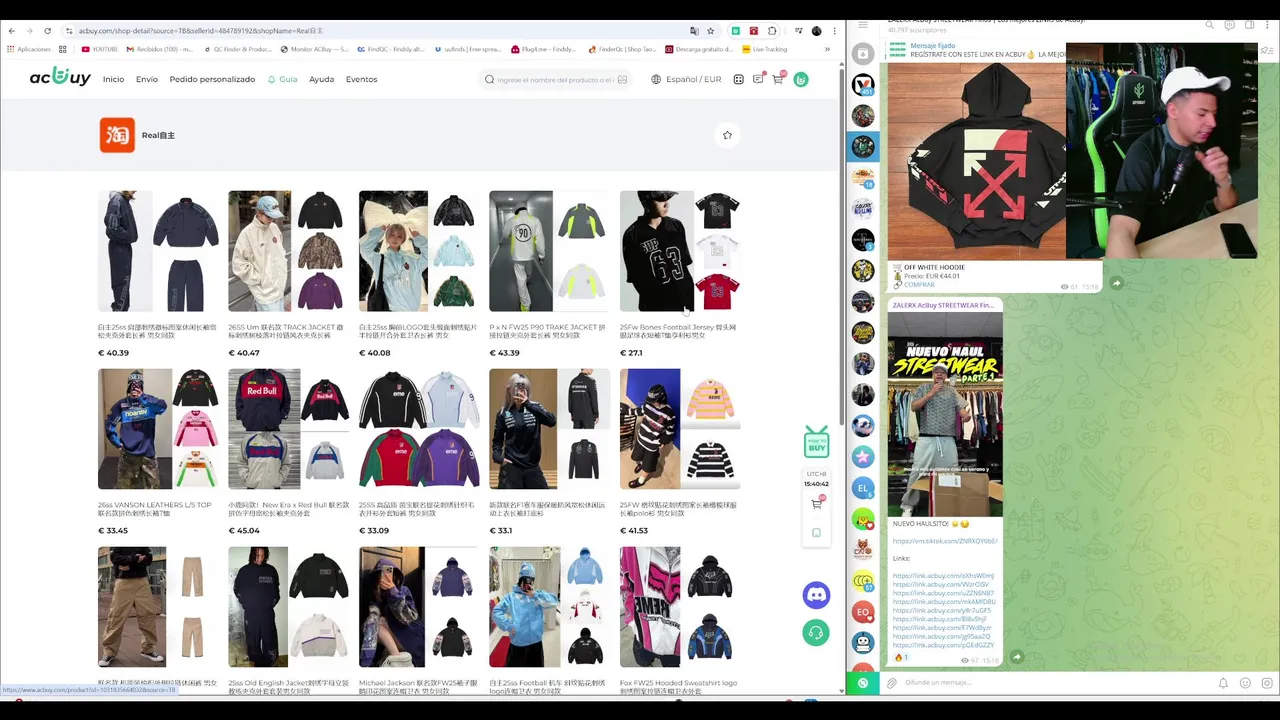
Task: Click the Real shop Taobao logo
Action: (x=117, y=135)
